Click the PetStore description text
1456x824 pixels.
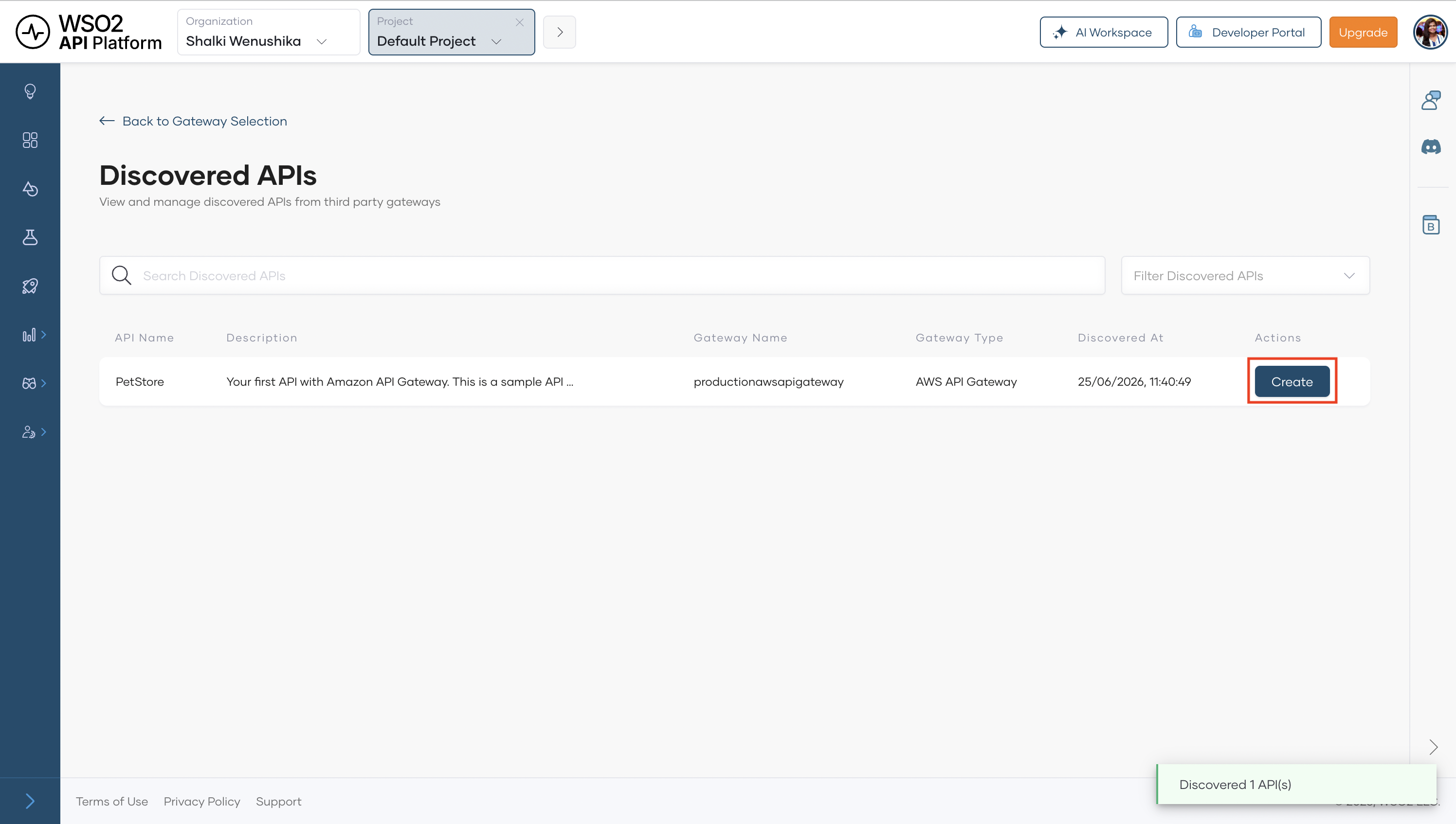[400, 381]
